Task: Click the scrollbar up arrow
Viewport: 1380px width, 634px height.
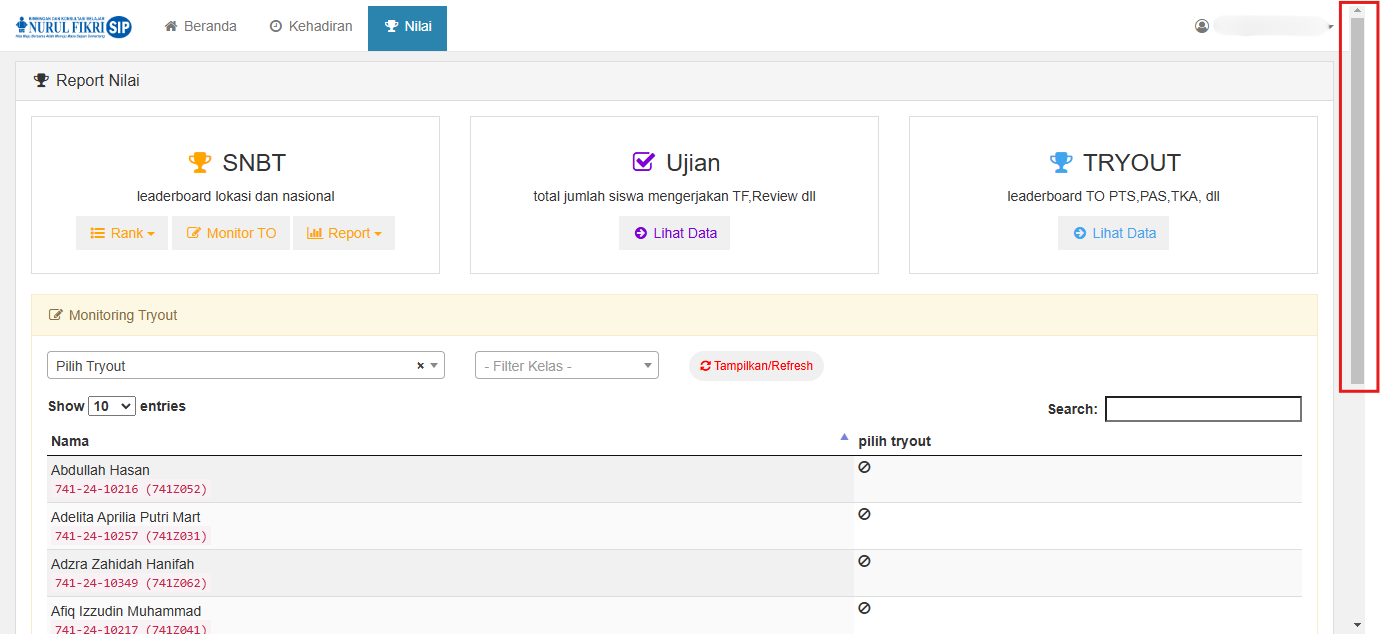Action: click(1357, 11)
